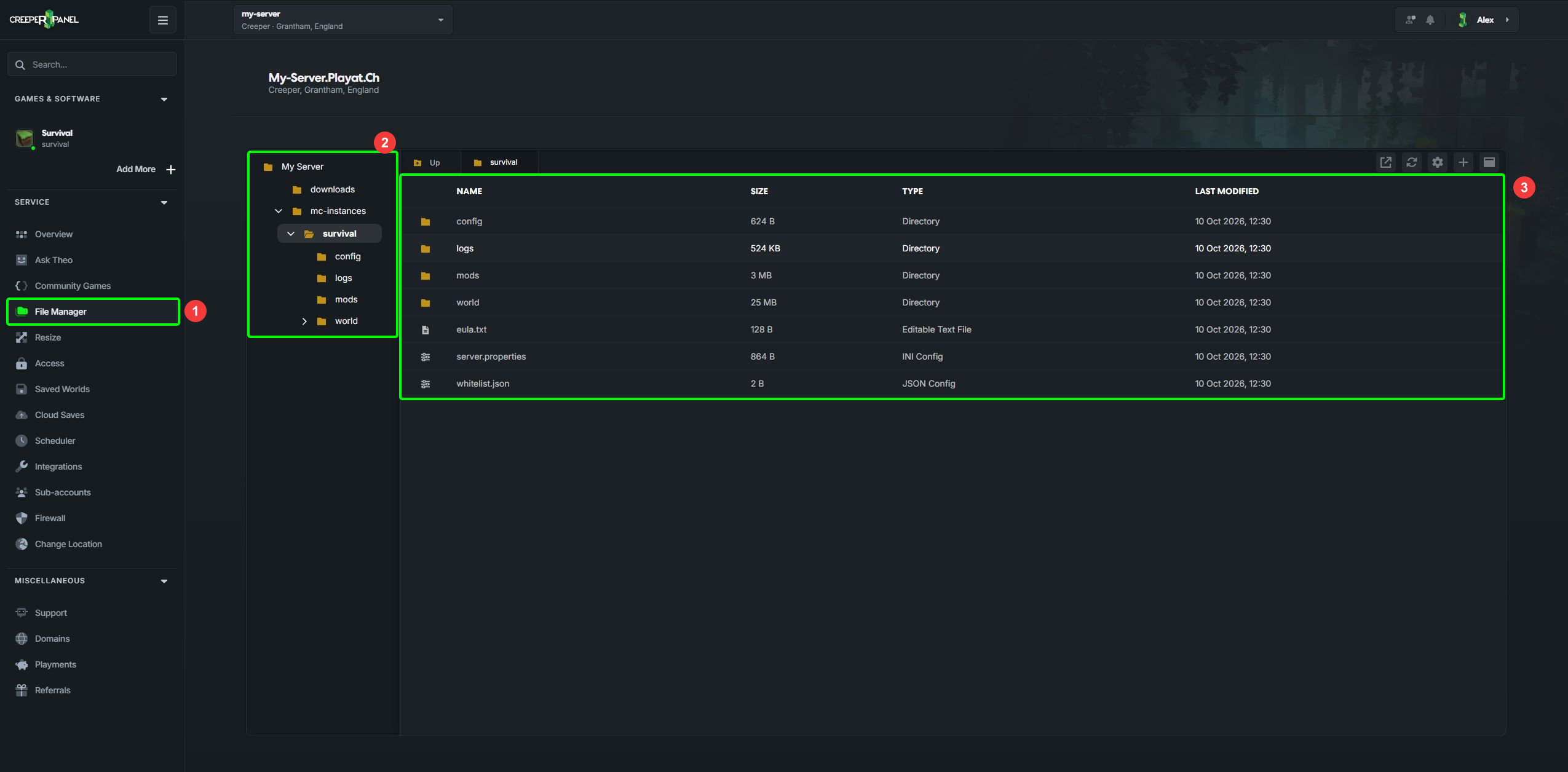Refresh the file listing icon
1568x772 pixels.
point(1412,162)
